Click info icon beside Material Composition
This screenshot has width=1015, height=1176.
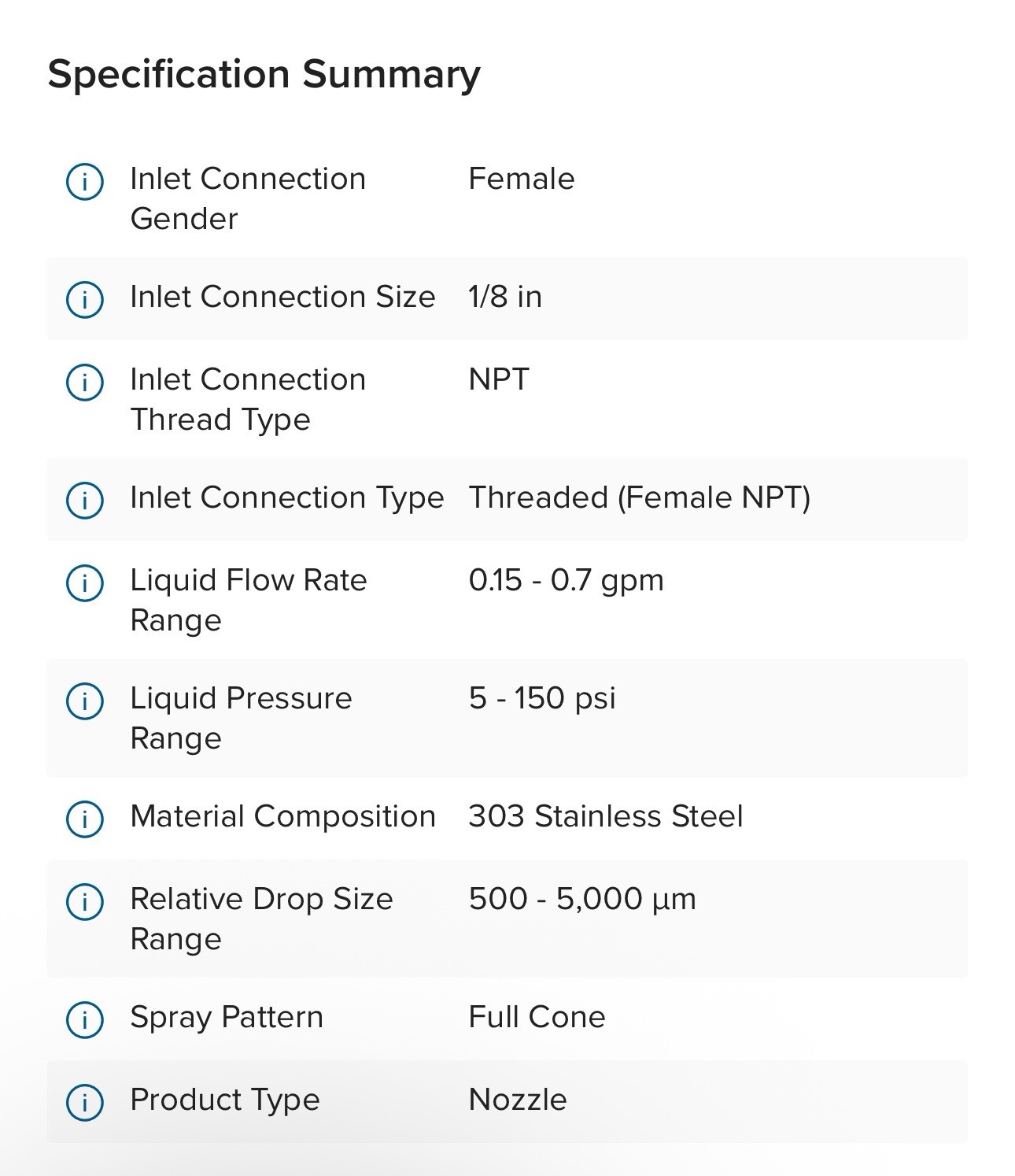[84, 819]
